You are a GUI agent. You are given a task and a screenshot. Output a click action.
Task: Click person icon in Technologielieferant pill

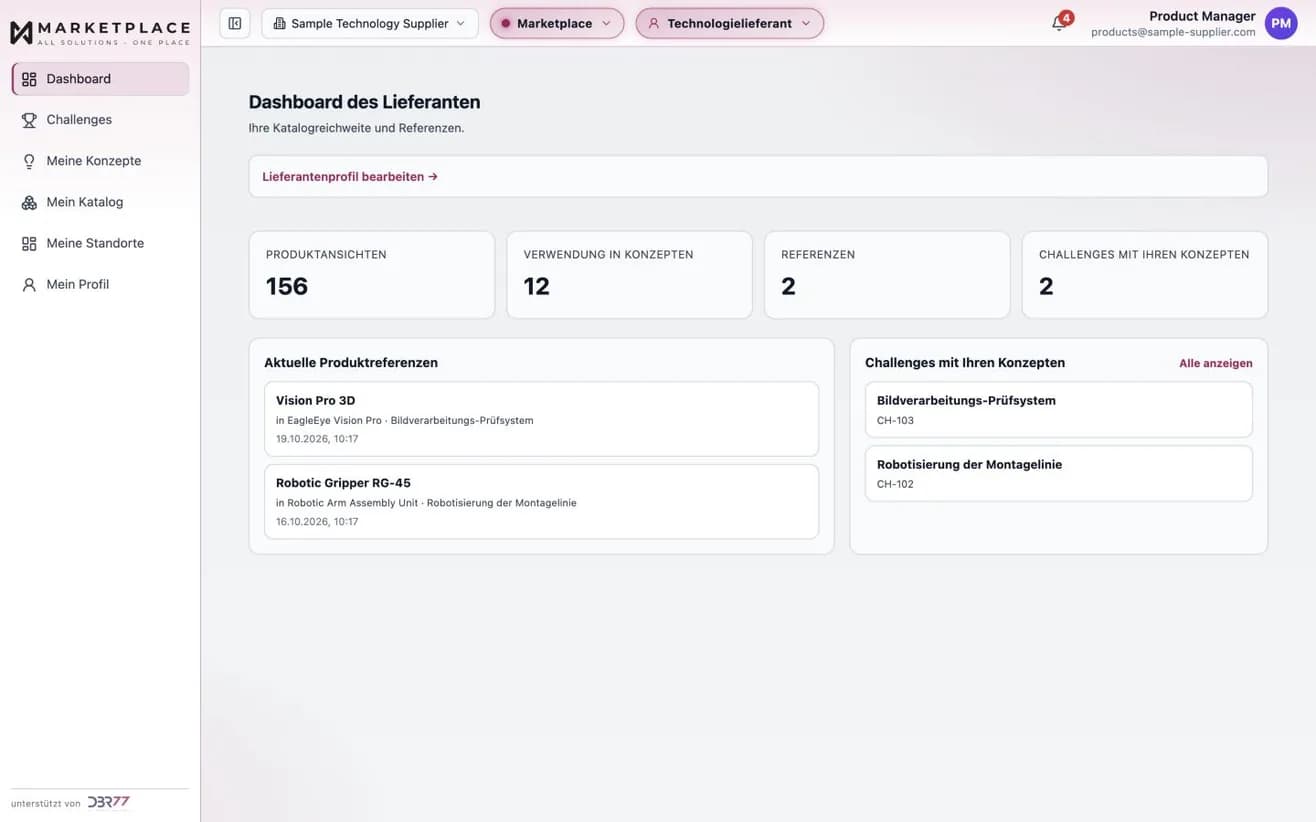click(654, 23)
